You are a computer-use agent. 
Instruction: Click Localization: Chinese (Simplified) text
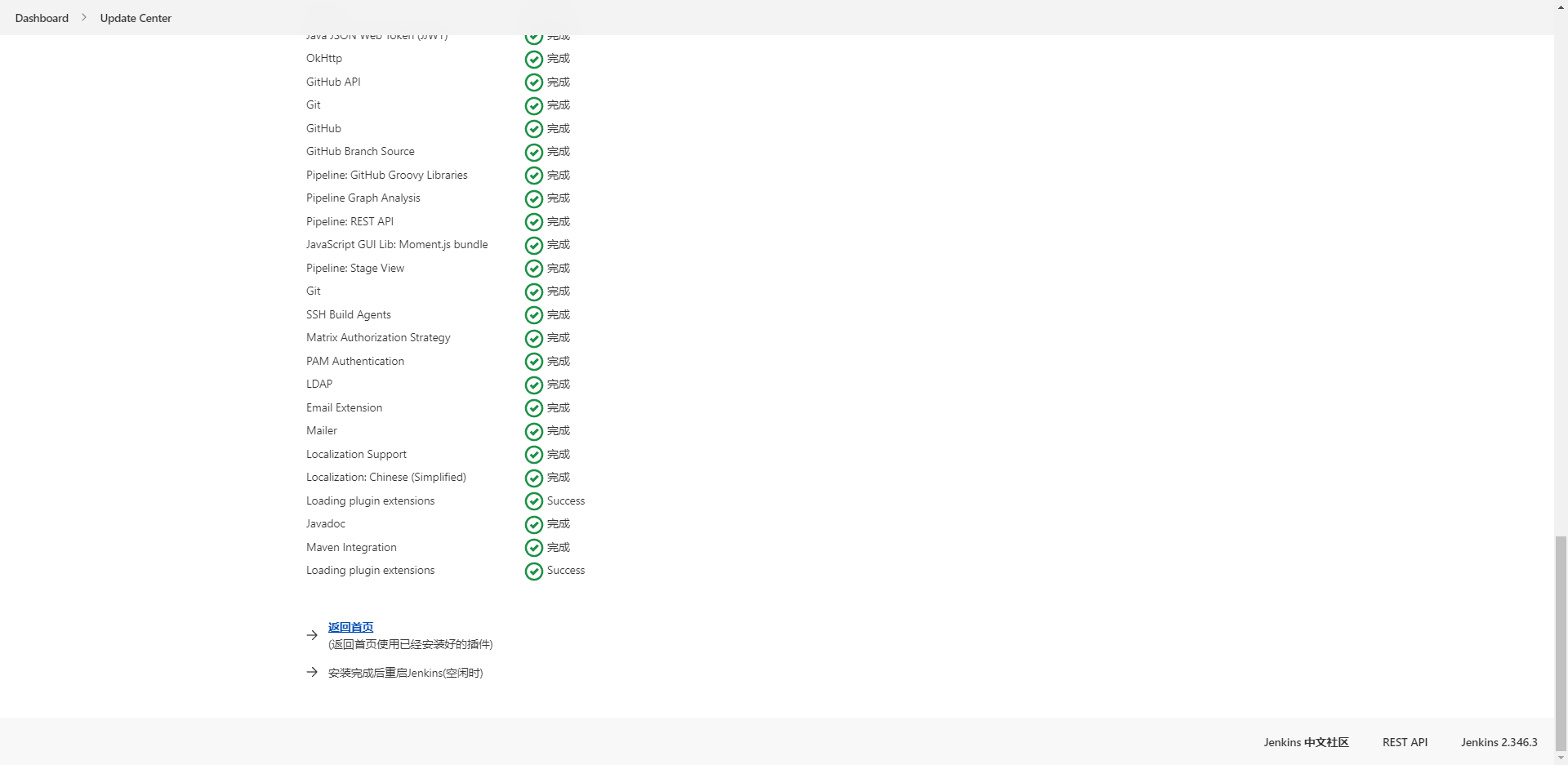click(x=386, y=477)
